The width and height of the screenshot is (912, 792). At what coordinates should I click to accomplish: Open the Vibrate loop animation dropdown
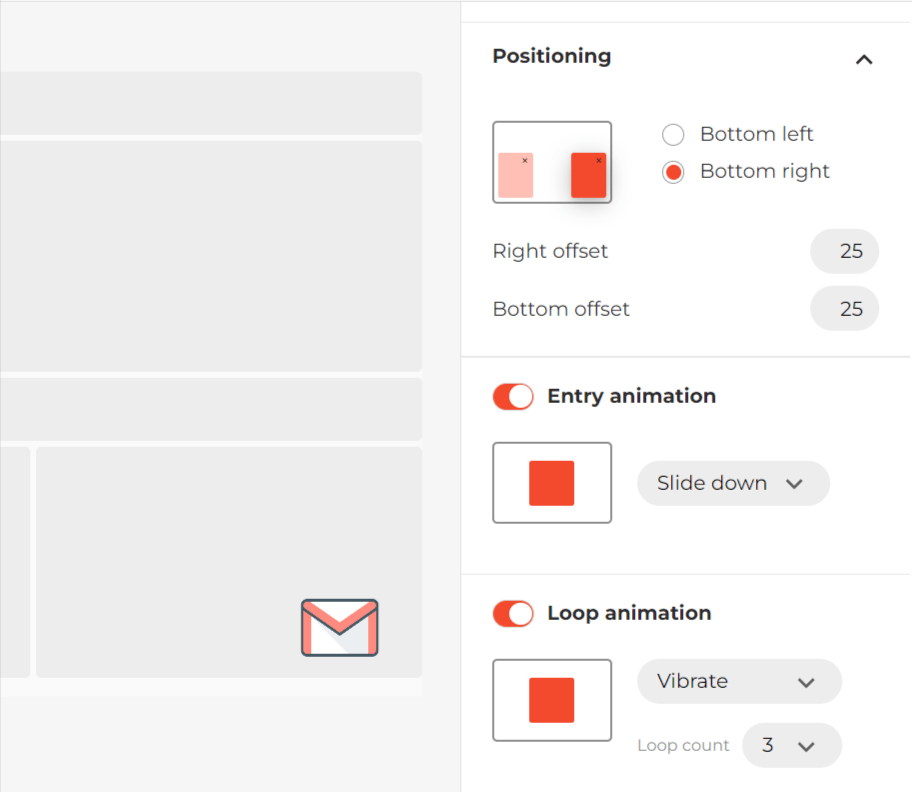tap(739, 681)
